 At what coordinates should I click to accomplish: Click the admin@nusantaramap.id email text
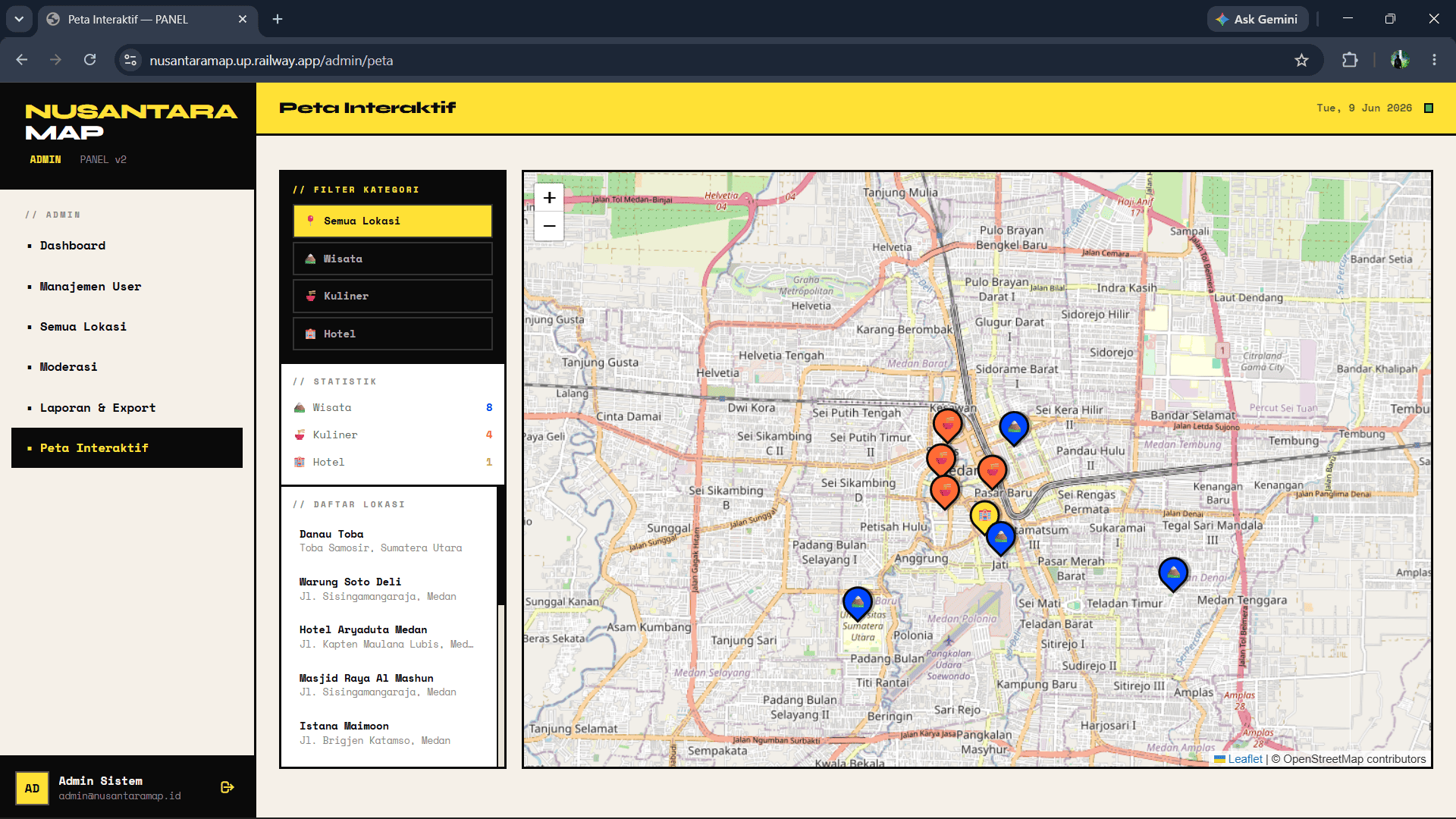point(120,796)
